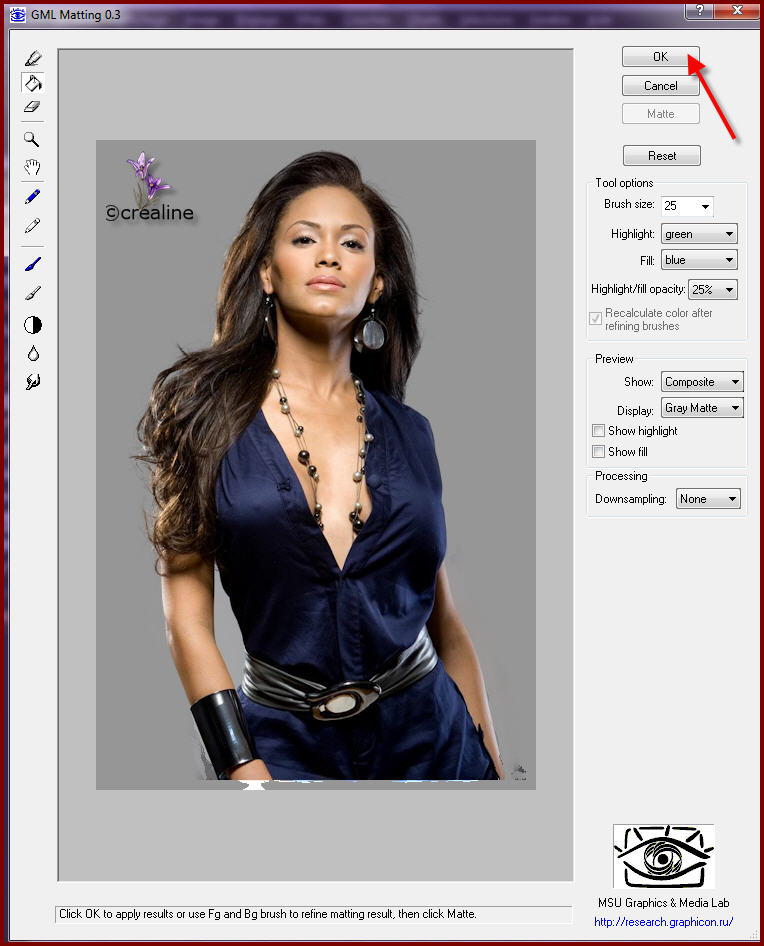Select the paint bucket fill tool
This screenshot has width=764, height=946.
click(33, 82)
